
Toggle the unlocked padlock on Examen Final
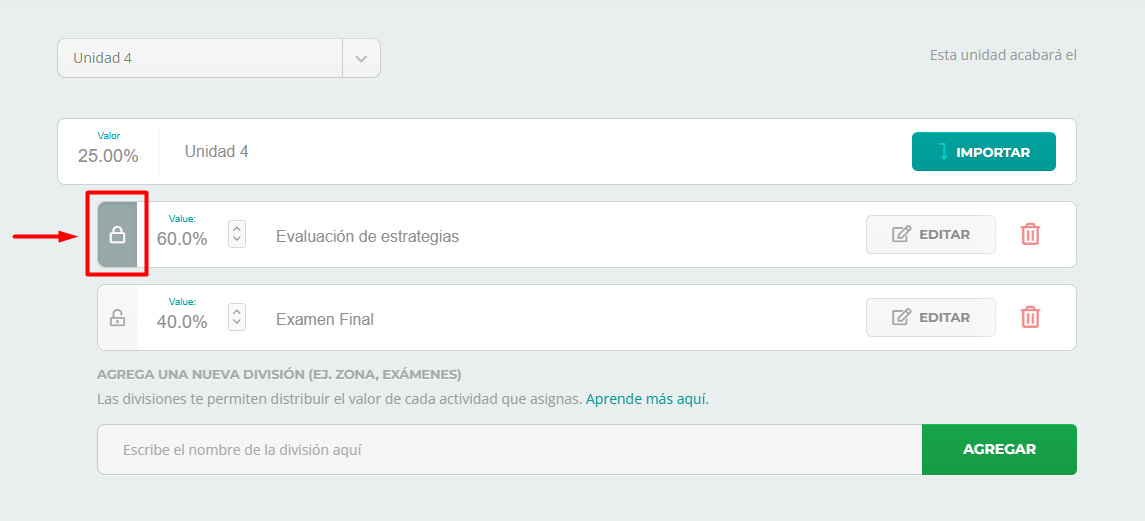[x=117, y=318]
